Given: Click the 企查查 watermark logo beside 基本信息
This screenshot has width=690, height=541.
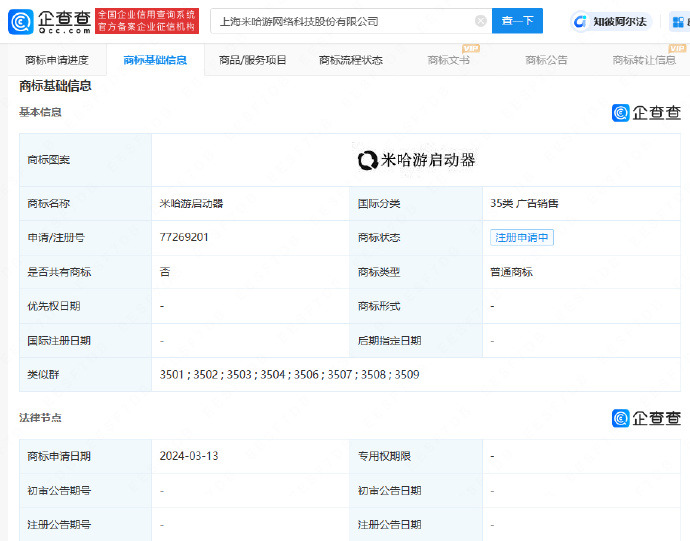Looking at the screenshot, I should [x=647, y=113].
